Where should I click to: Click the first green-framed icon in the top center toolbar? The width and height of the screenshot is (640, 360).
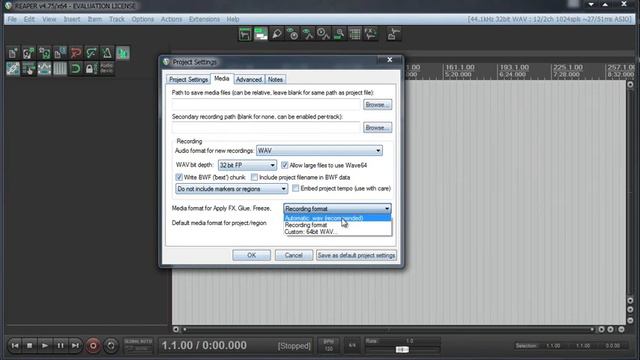click(245, 34)
